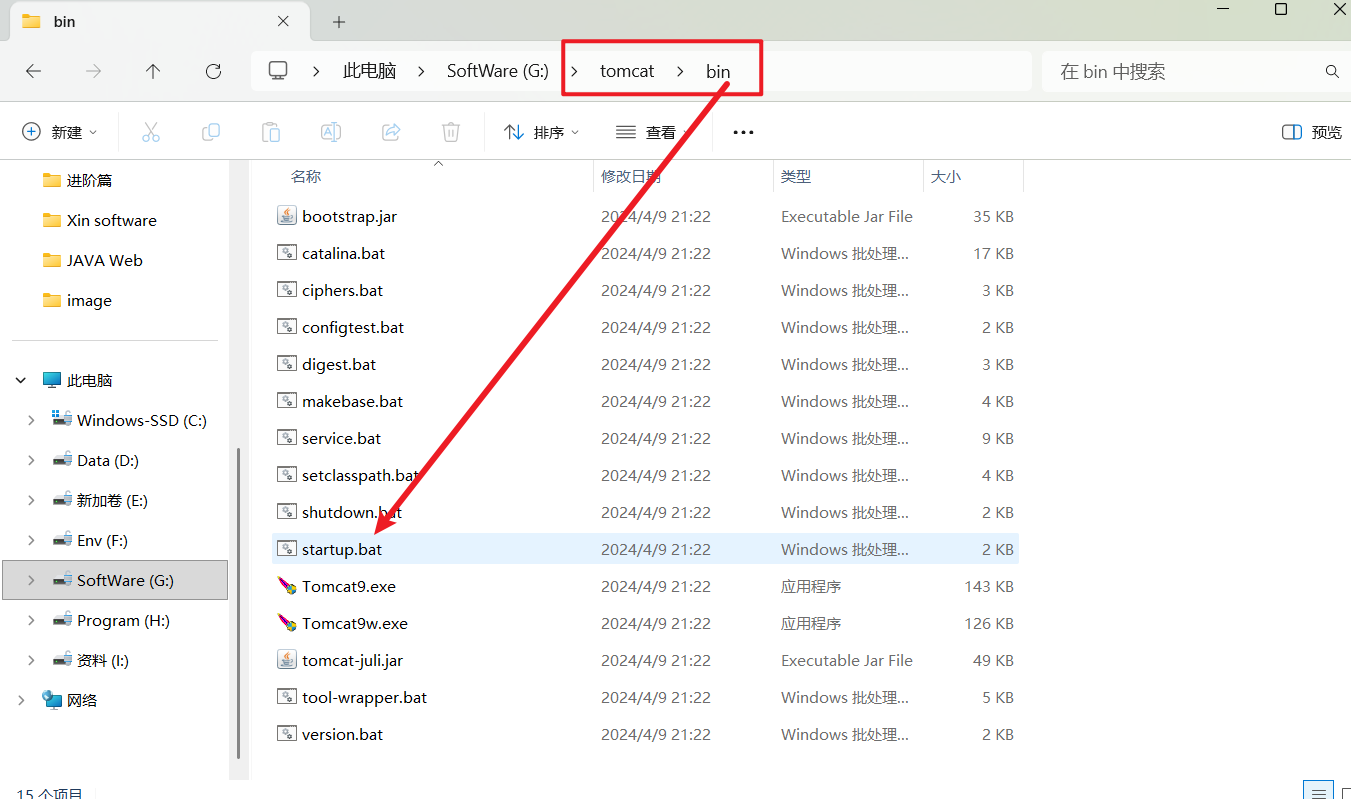Expand Env (F:) drive node

pos(32,541)
